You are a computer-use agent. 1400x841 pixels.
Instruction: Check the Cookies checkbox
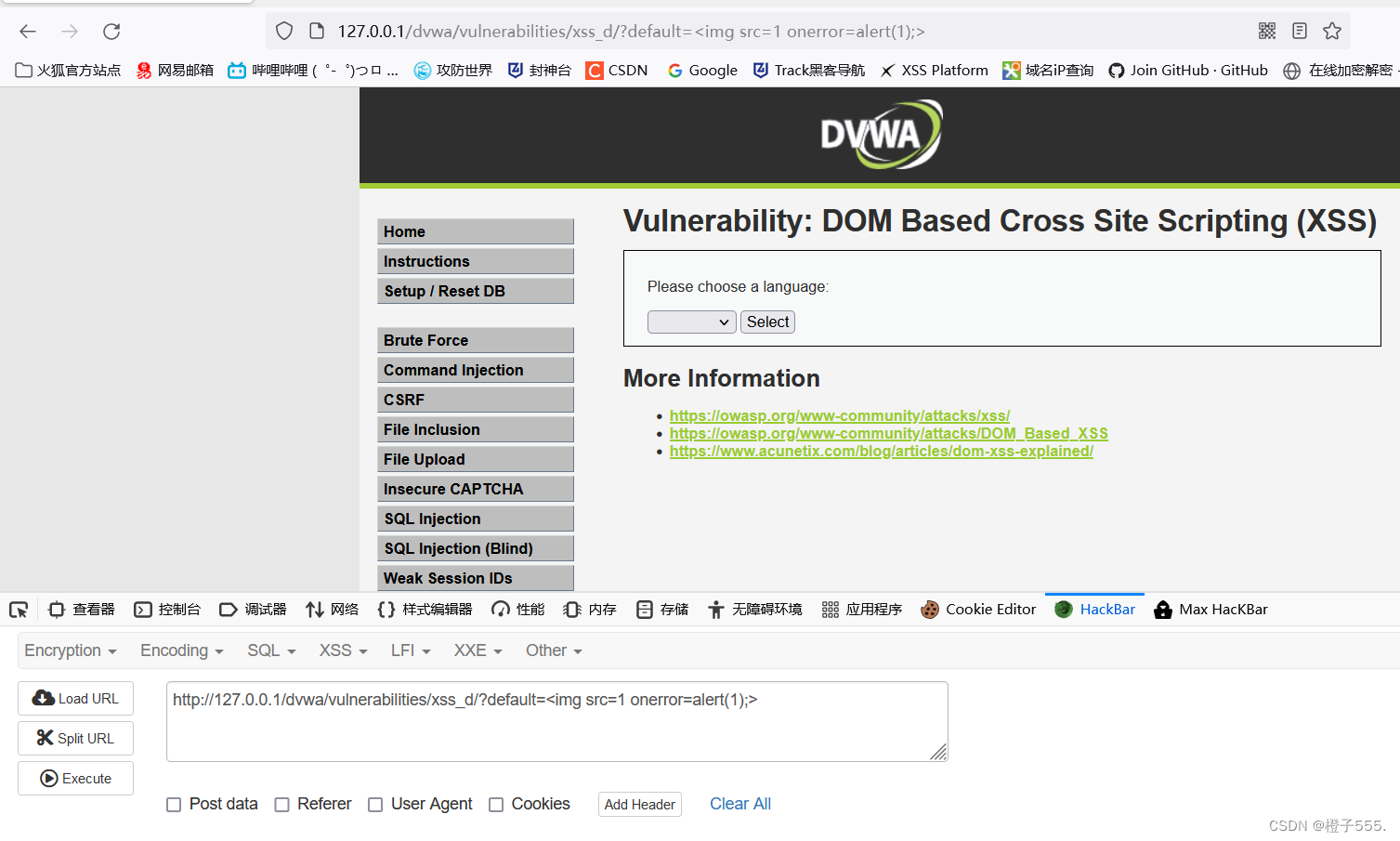point(496,805)
